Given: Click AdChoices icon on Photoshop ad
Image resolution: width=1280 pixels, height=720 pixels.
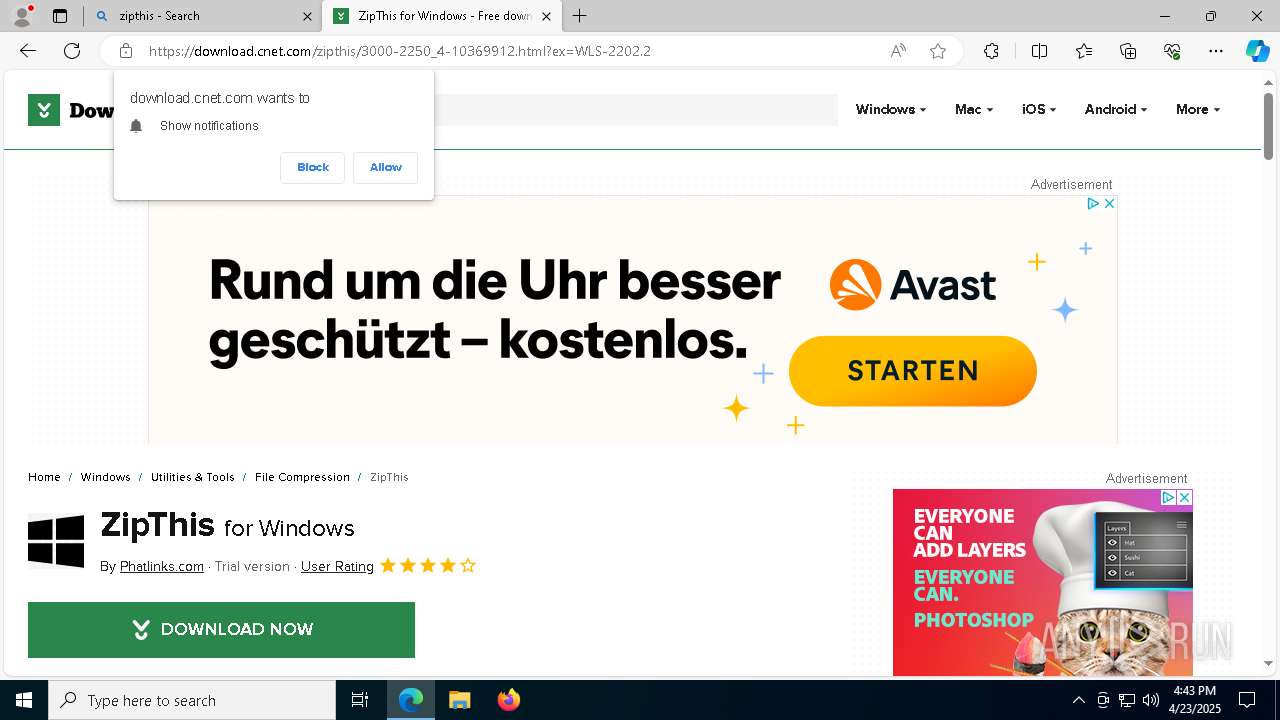Looking at the screenshot, I should [1168, 497].
